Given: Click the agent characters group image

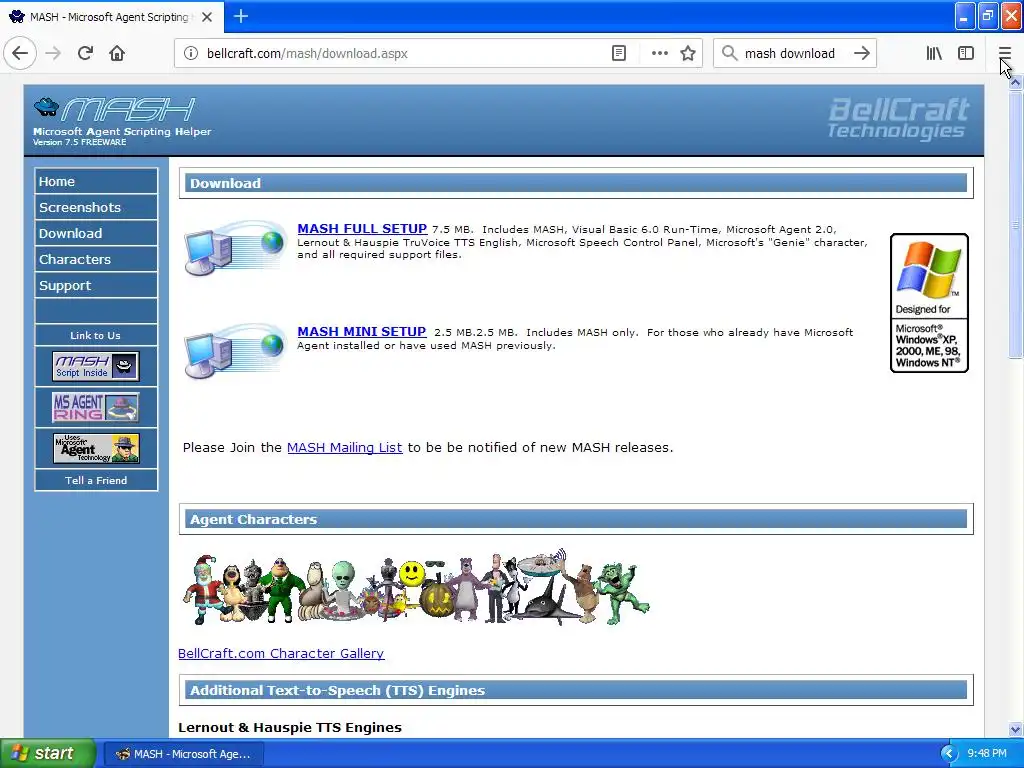Looking at the screenshot, I should (x=416, y=587).
